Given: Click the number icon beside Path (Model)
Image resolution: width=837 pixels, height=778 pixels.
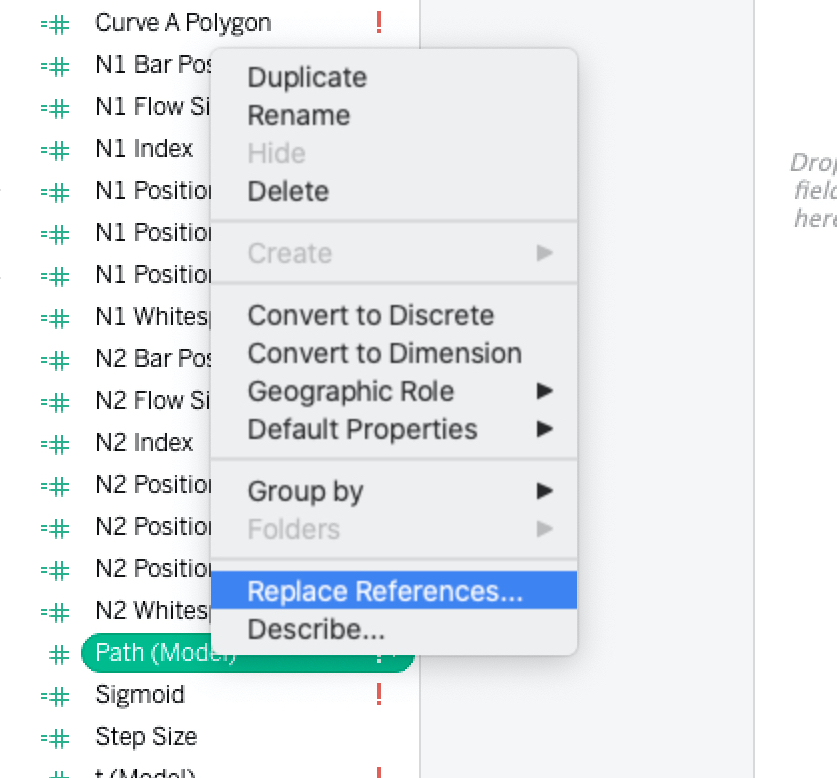Looking at the screenshot, I should point(59,655).
